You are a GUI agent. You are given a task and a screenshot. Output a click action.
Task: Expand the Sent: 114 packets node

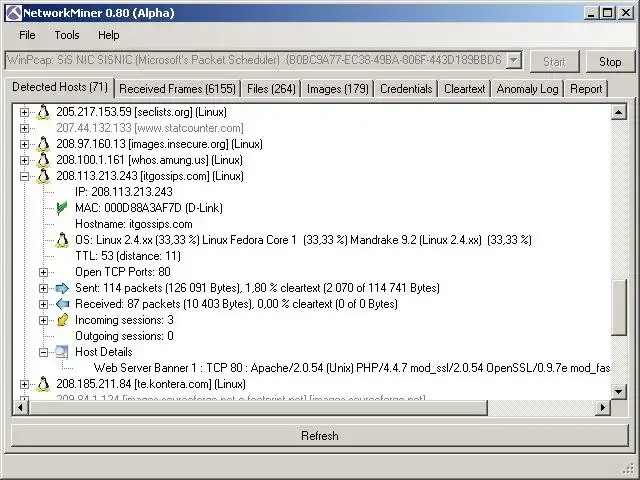(43, 288)
